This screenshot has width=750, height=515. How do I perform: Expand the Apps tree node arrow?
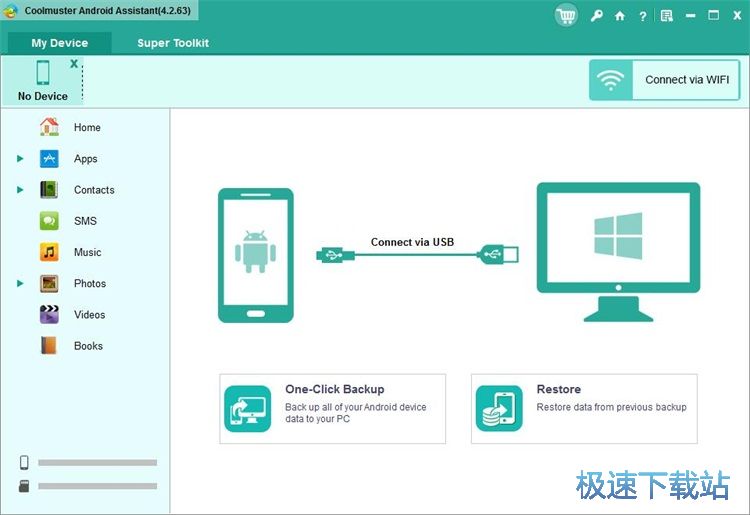20,158
